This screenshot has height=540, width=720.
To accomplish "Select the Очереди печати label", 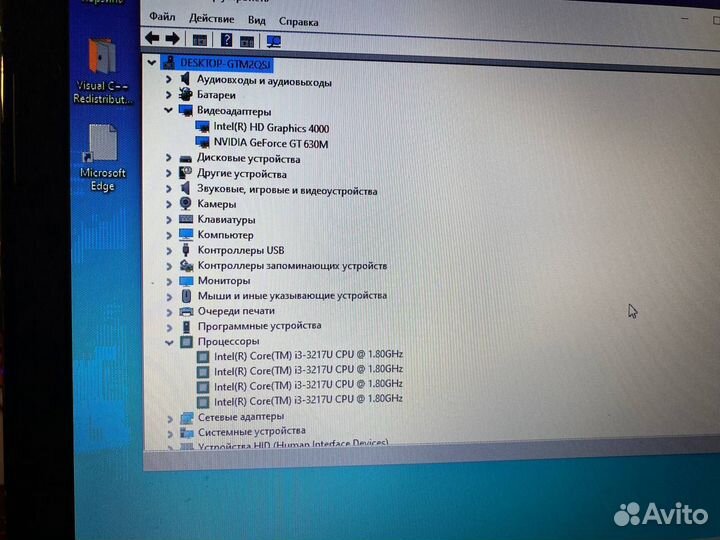I will [x=236, y=311].
